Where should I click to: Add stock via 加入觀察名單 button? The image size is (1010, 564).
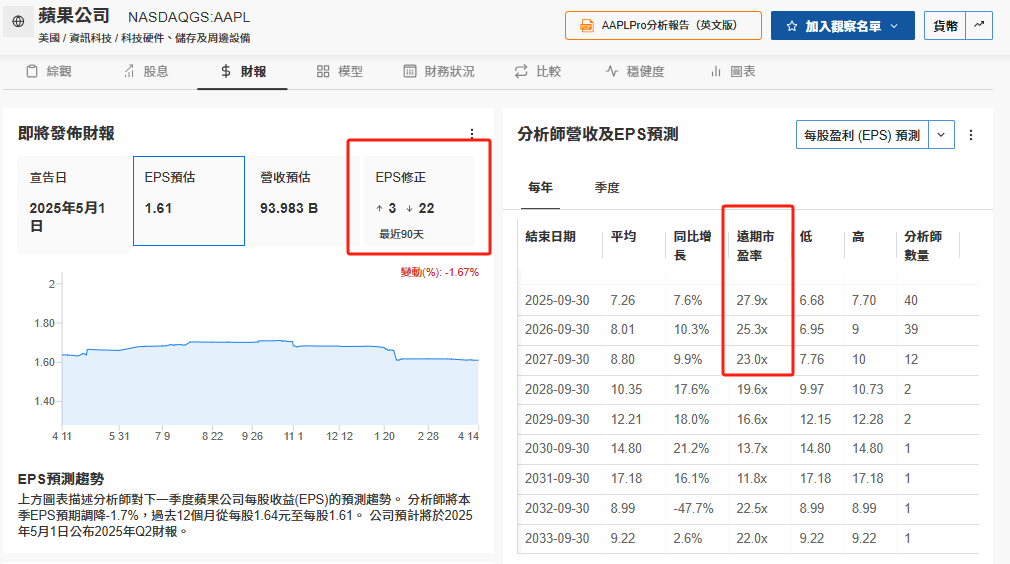pyautogui.click(x=843, y=26)
